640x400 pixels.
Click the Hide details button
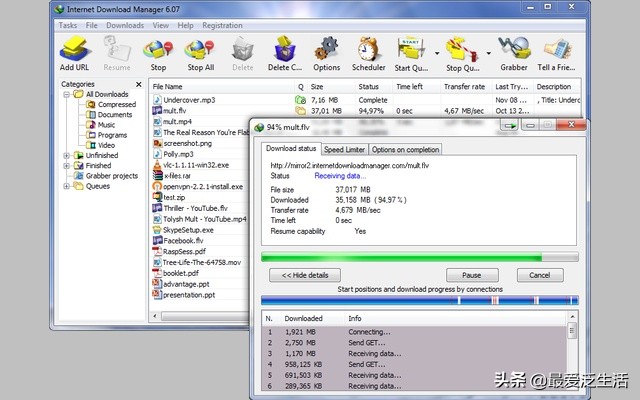click(x=305, y=275)
